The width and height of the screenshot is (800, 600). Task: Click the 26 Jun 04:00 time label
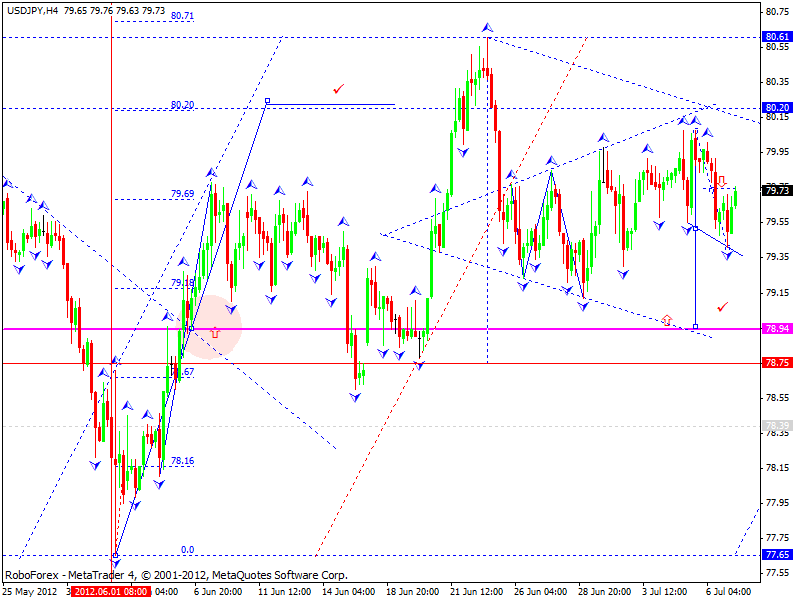[x=540, y=592]
